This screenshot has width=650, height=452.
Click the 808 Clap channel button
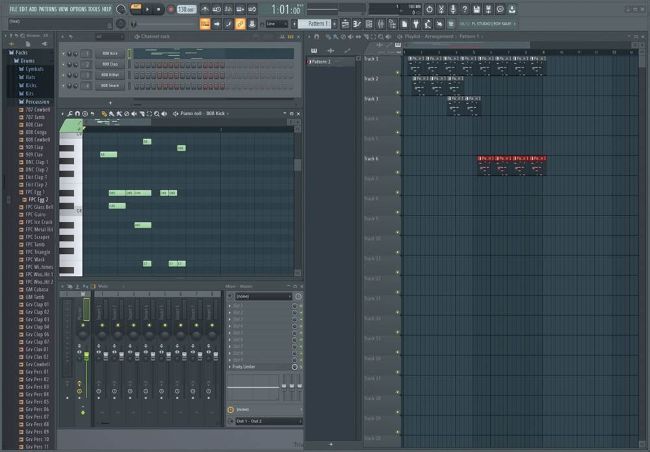(x=110, y=63)
